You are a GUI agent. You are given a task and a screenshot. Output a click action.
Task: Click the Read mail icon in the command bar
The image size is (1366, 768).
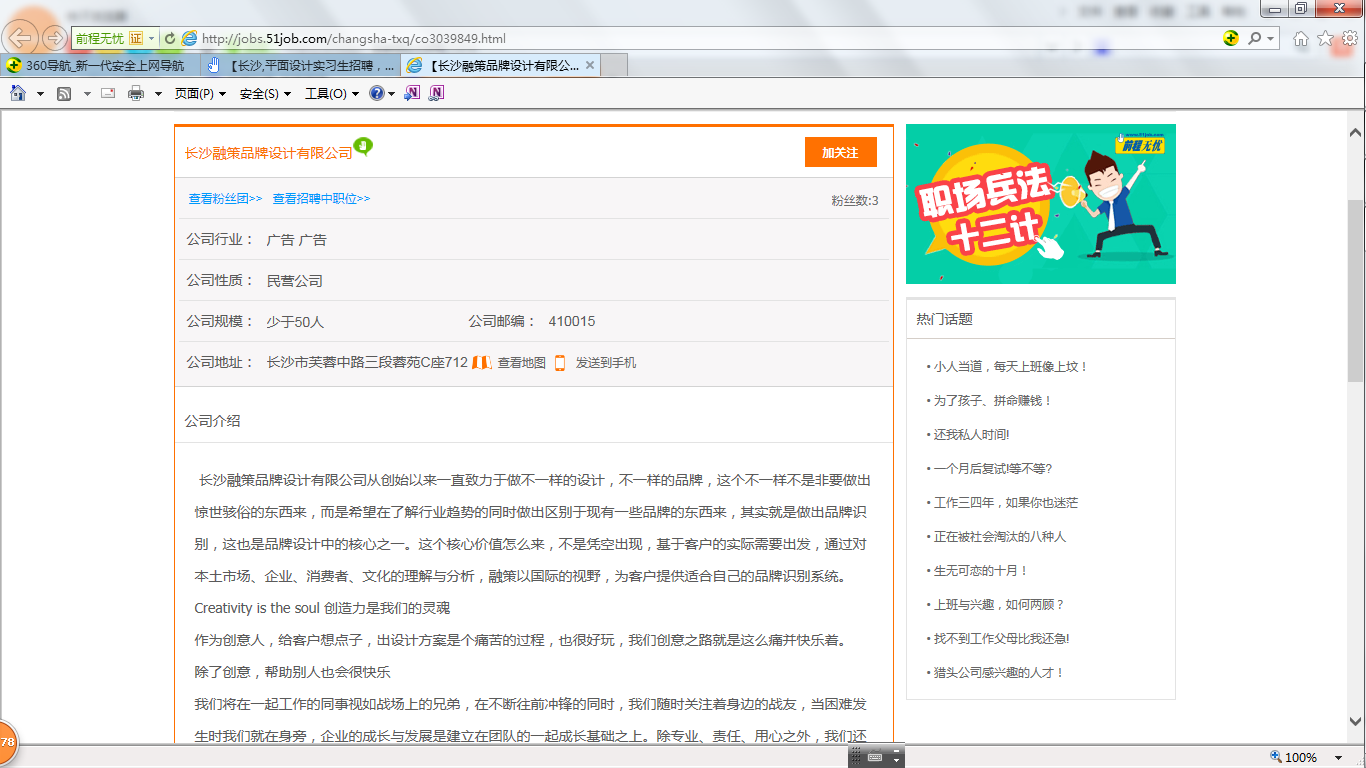108,93
